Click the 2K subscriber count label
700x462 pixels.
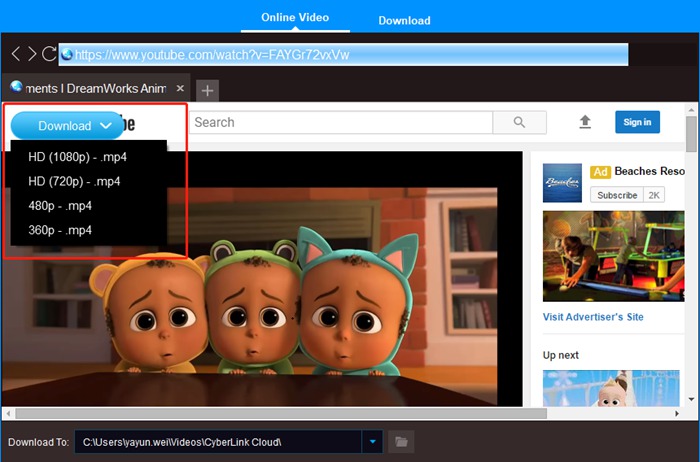click(654, 195)
